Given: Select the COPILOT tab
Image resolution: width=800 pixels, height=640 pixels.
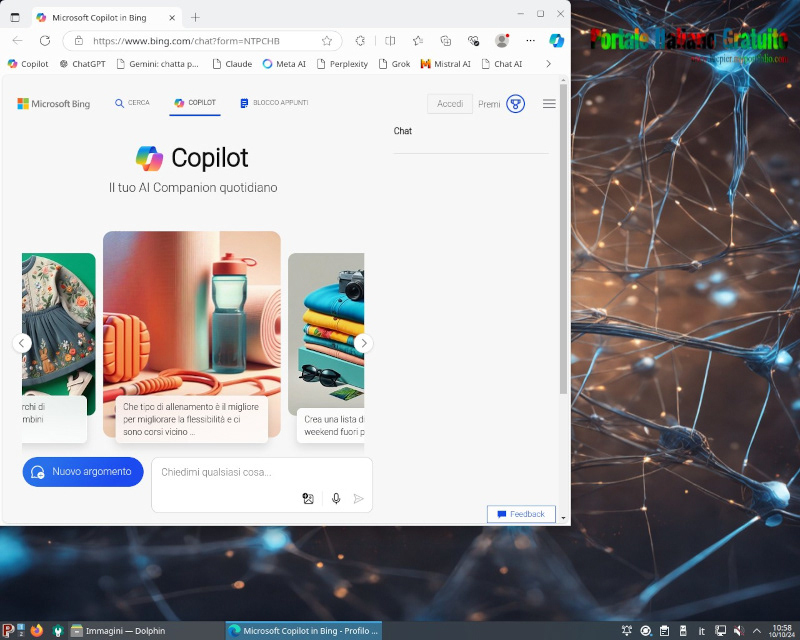Looking at the screenshot, I should (x=195, y=103).
